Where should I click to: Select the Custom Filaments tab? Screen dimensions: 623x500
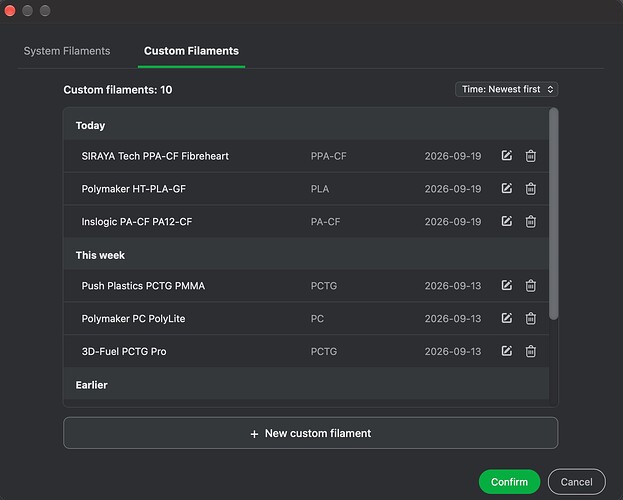coord(192,51)
